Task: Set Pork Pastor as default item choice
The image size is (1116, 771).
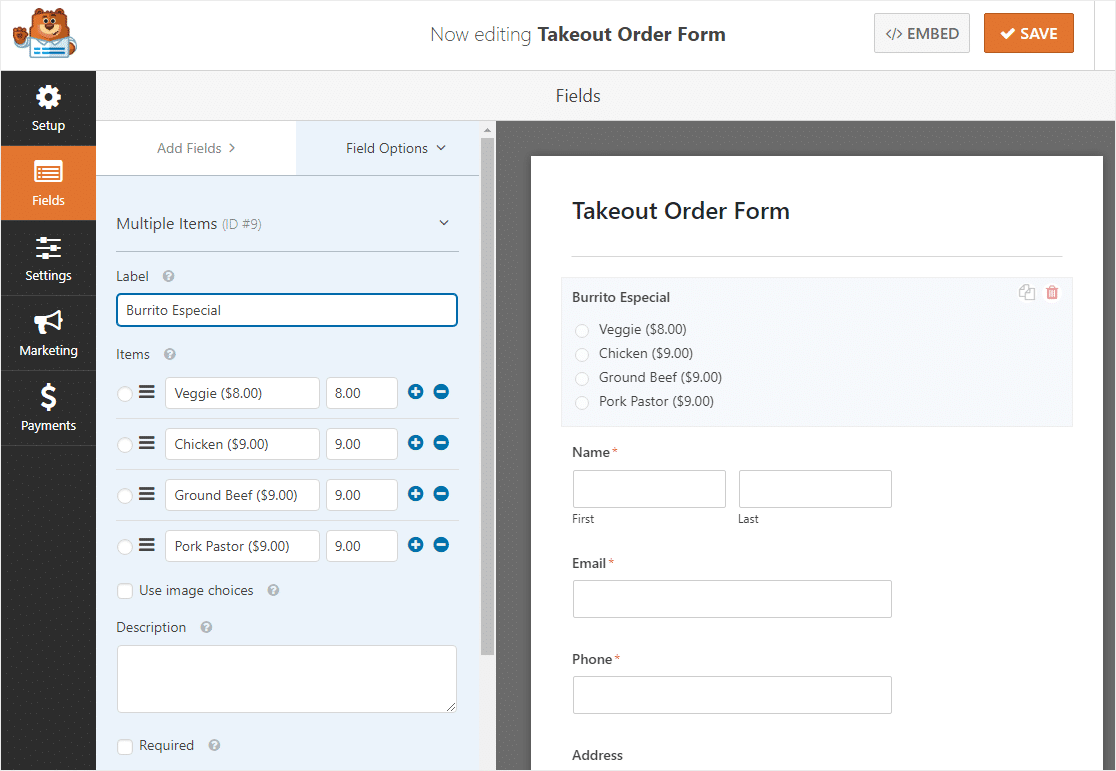Action: tap(125, 547)
